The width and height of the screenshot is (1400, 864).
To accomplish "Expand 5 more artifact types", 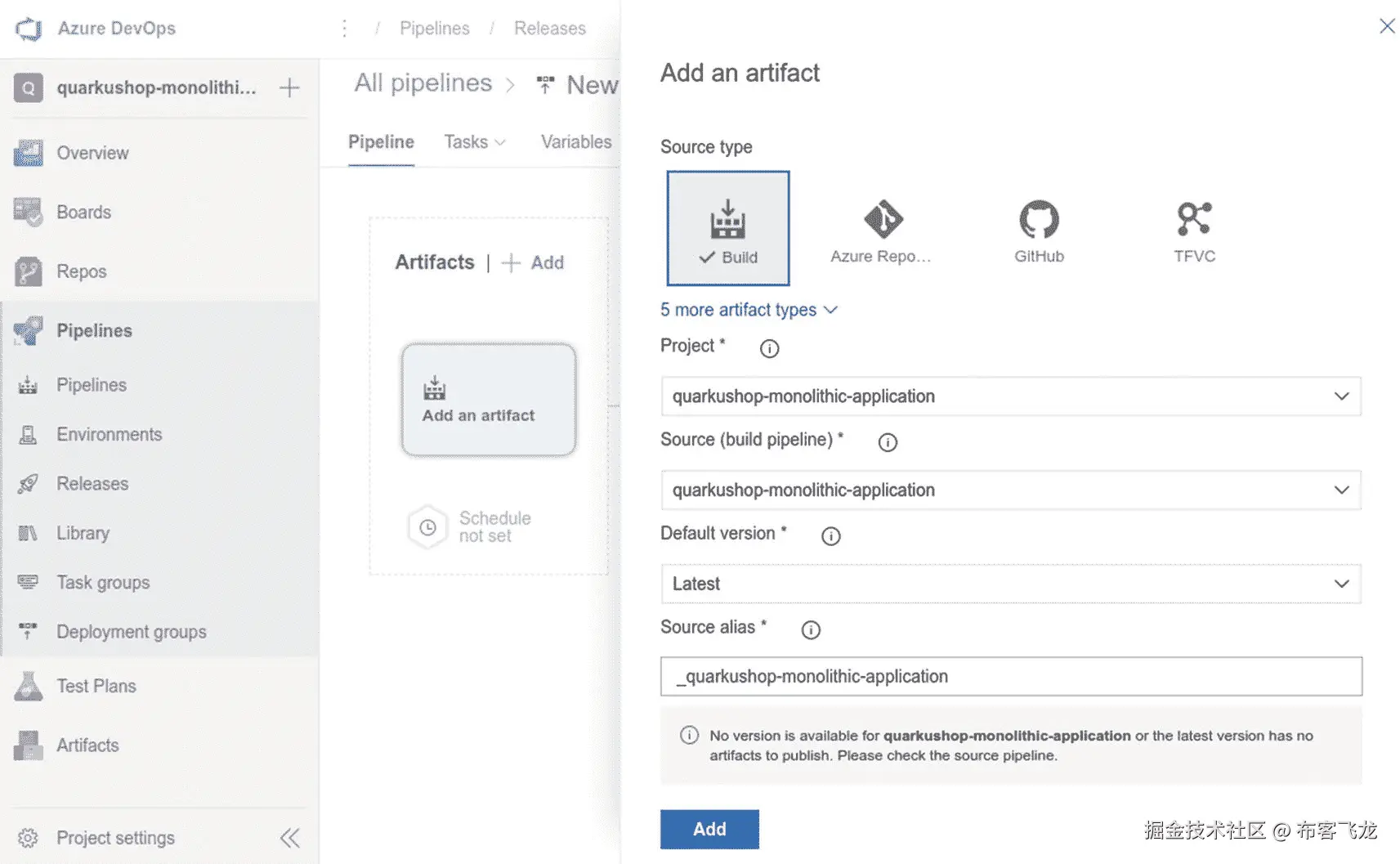I will (748, 310).
